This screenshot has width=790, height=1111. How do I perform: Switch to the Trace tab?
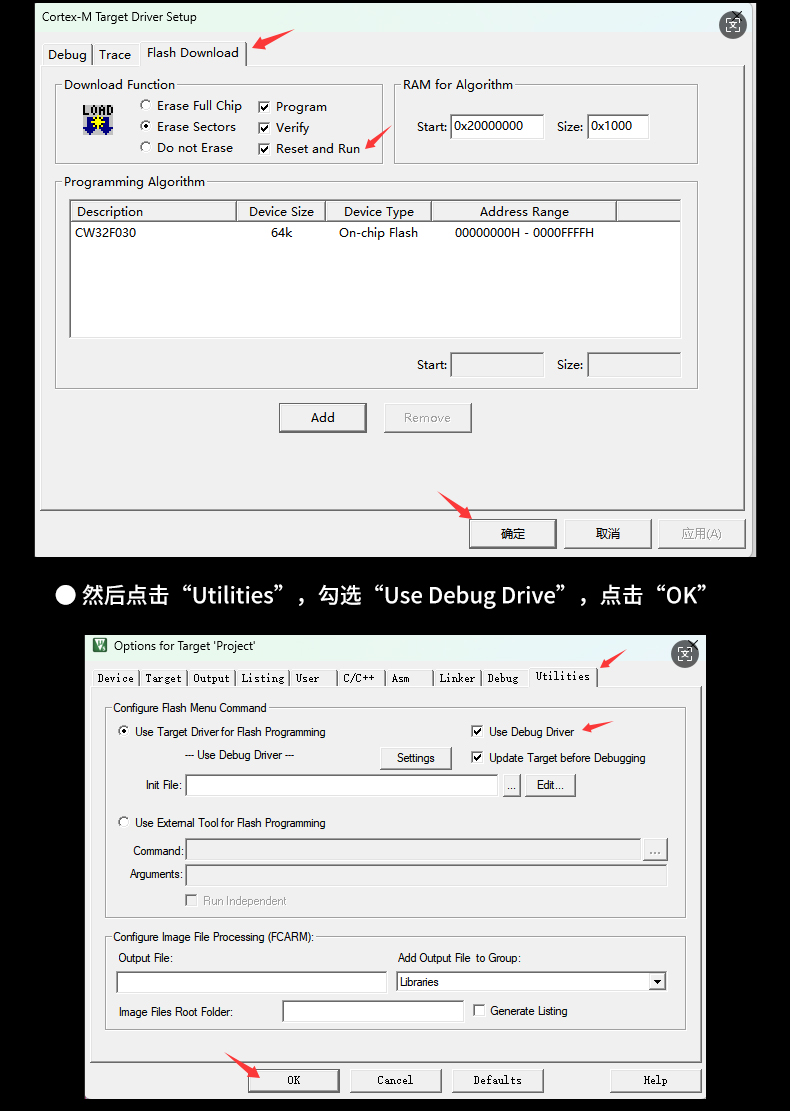tap(115, 54)
